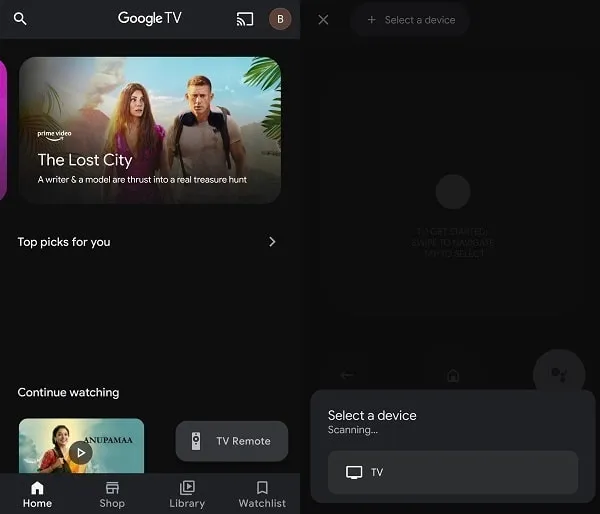Tap the purple card at left edge
The image size is (600, 514).
pos(3,130)
